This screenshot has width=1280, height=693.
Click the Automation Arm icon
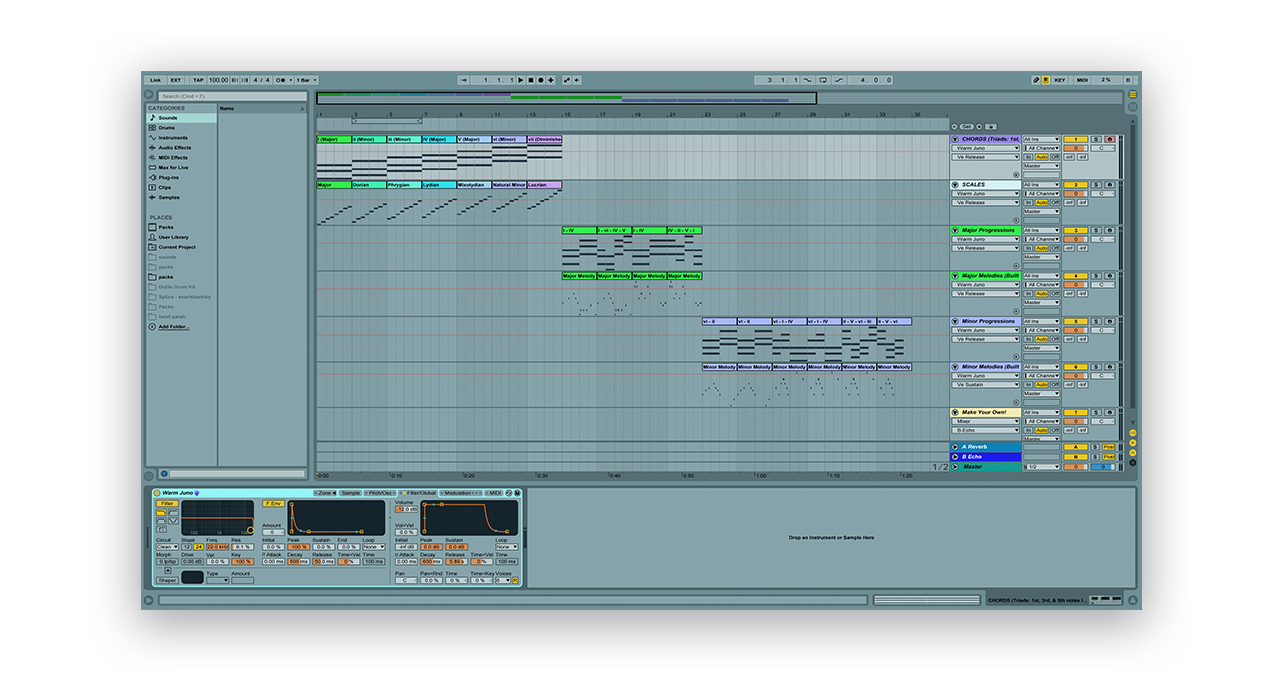566,80
